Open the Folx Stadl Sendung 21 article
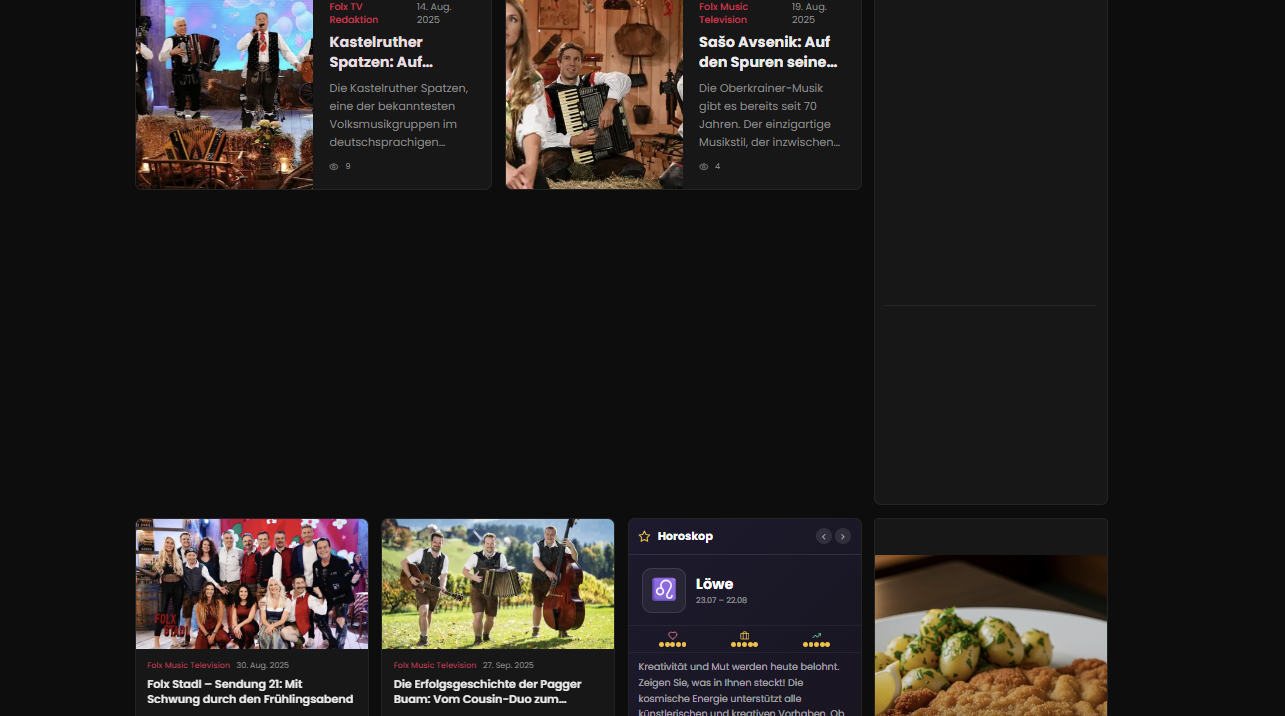Image resolution: width=1285 pixels, height=716 pixels. 250,691
